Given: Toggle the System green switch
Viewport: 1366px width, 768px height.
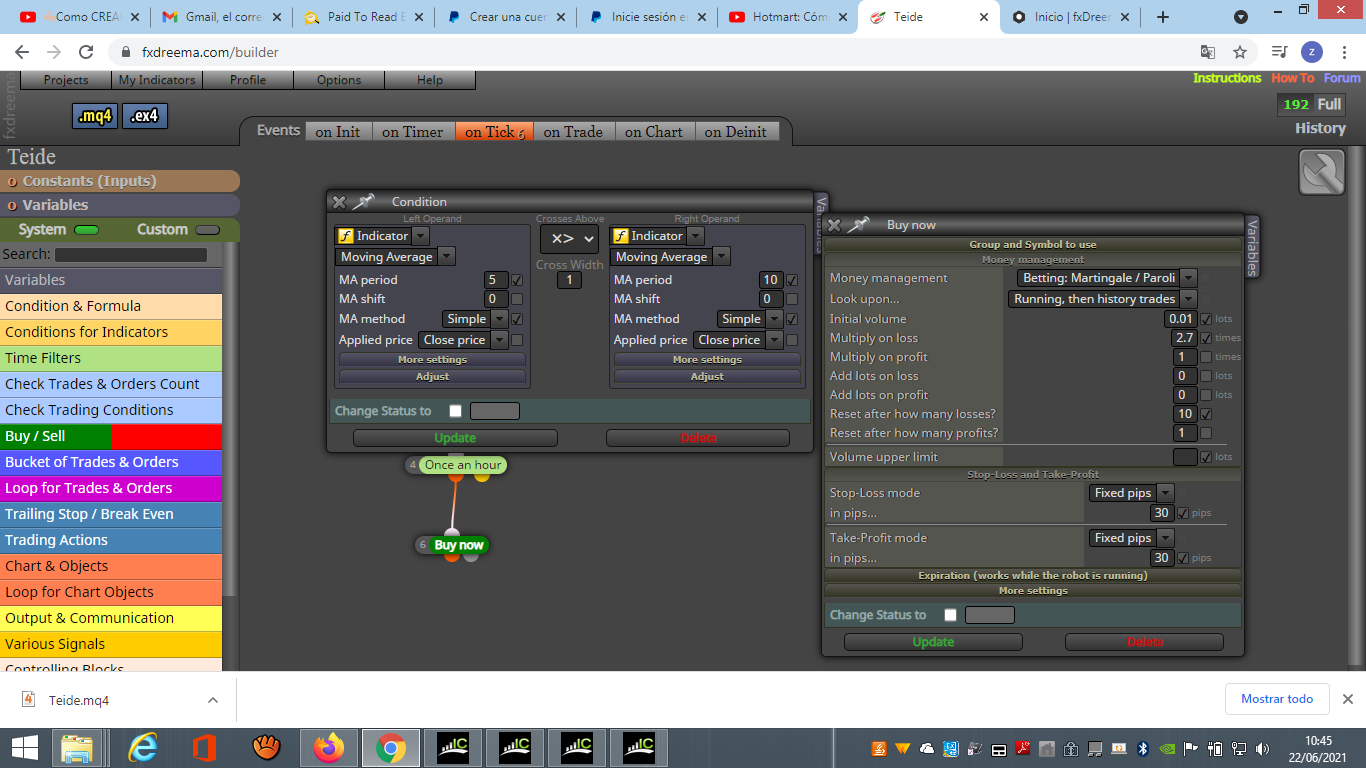Looking at the screenshot, I should point(87,230).
